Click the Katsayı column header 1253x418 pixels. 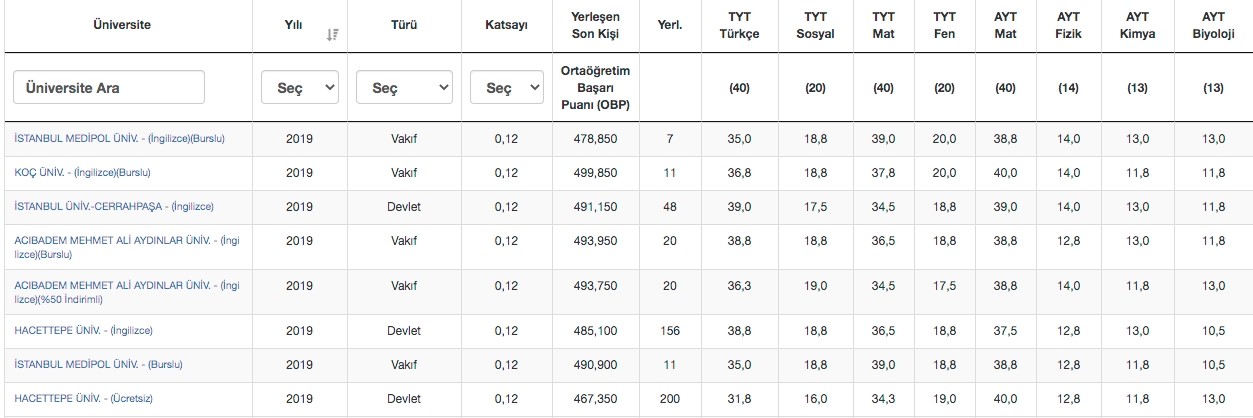click(x=506, y=25)
